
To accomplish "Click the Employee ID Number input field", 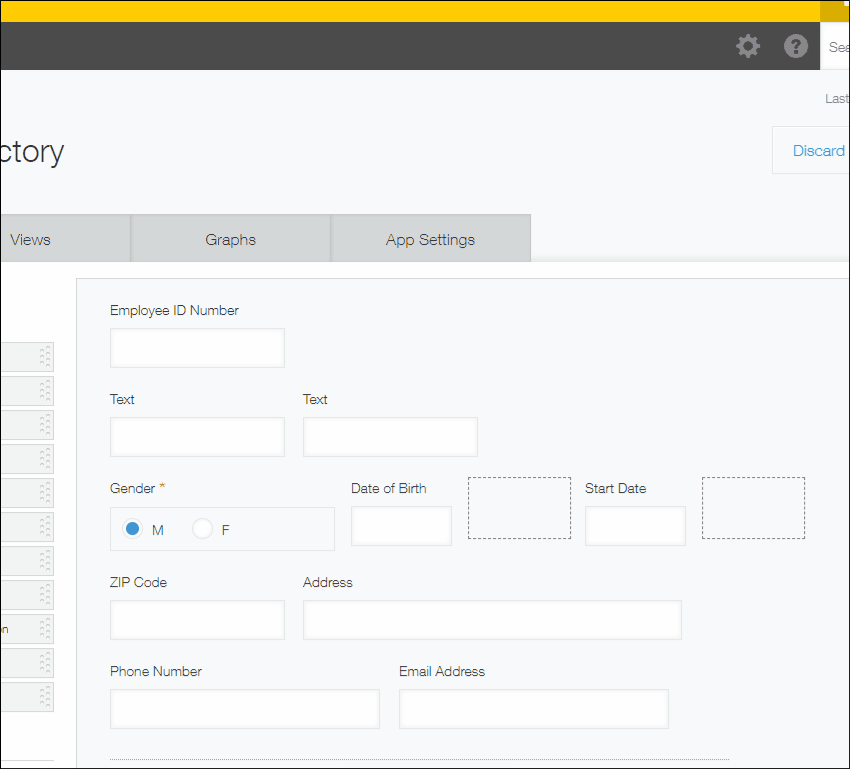I will pyautogui.click(x=197, y=348).
